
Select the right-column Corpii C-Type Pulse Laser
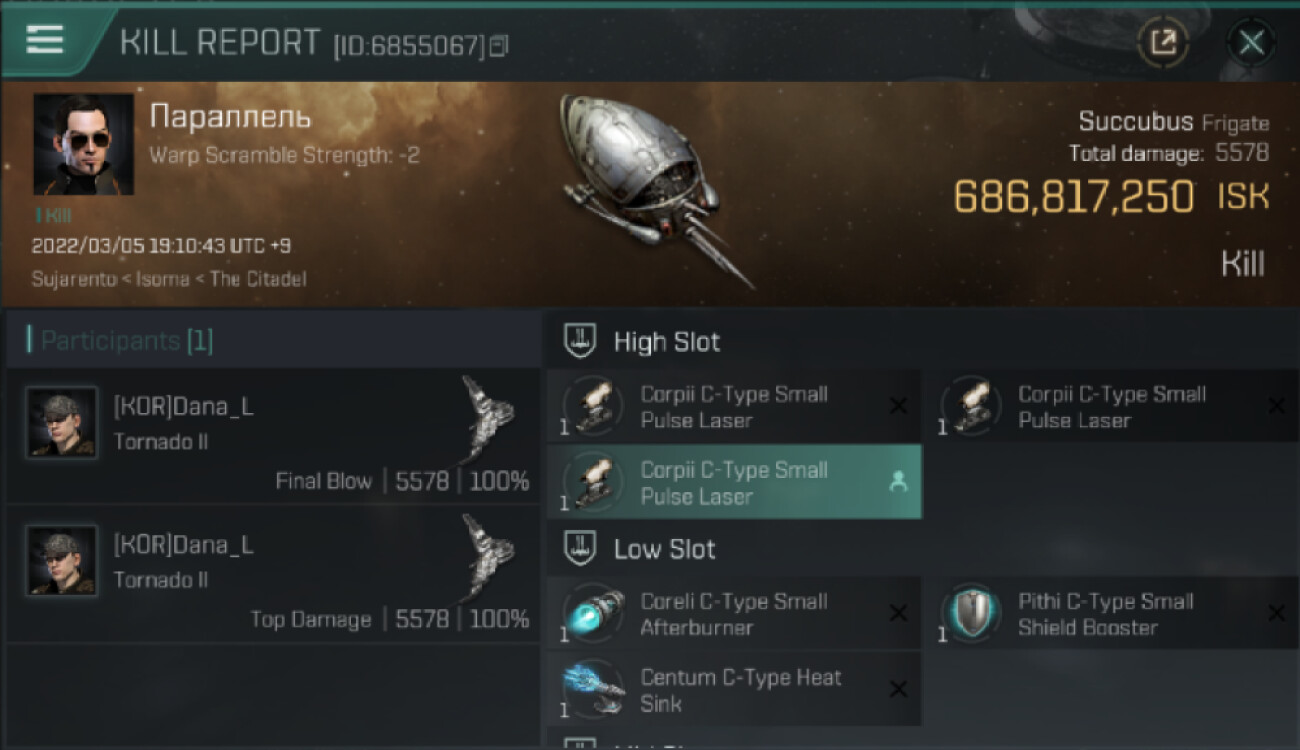click(1110, 407)
